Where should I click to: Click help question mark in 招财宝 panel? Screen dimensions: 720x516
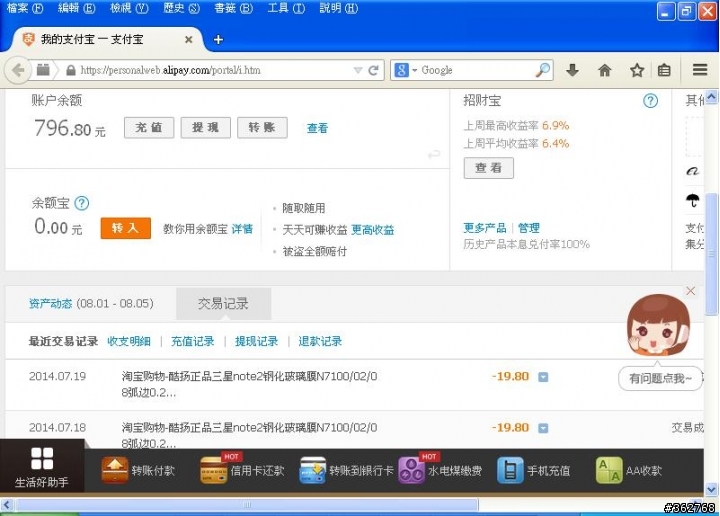point(650,101)
